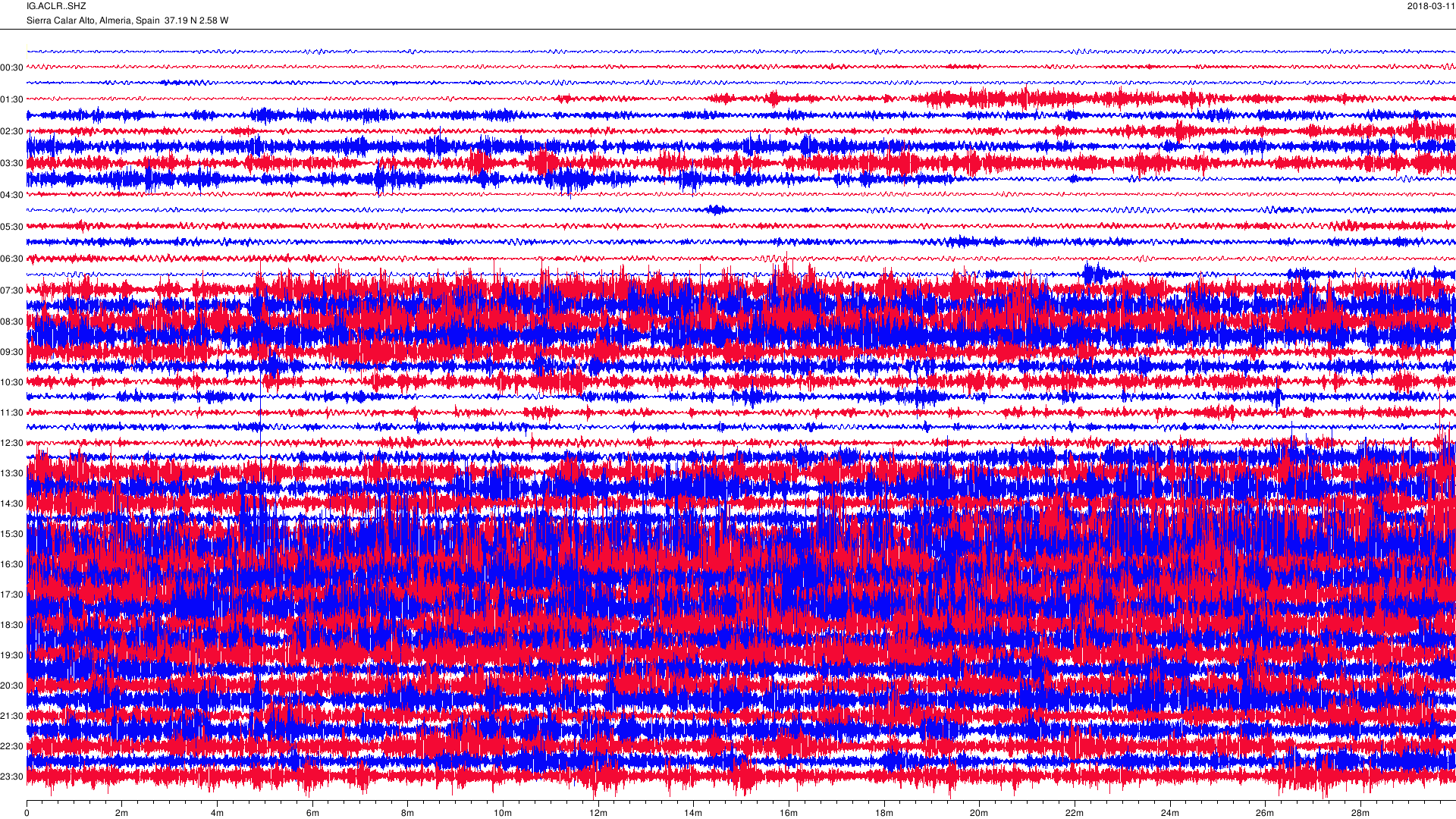1456x819 pixels.
Task: Click the 10m axis tick label
Action: click(503, 813)
